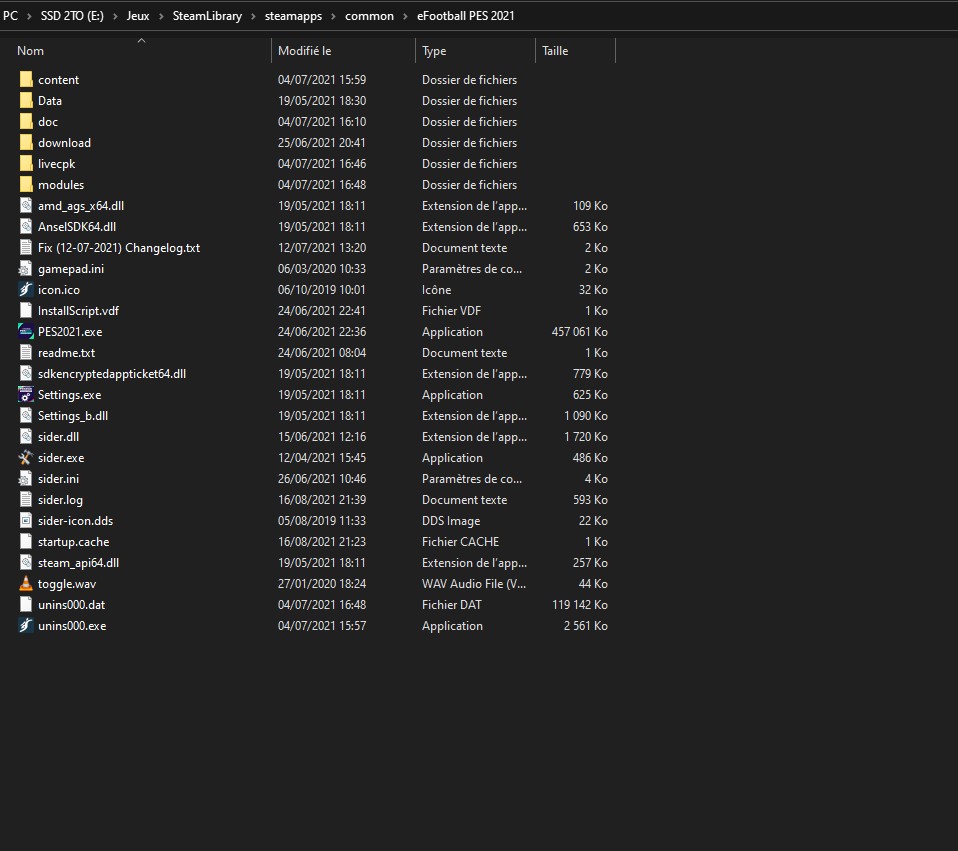Image resolution: width=958 pixels, height=851 pixels.
Task: Click the content folder icon
Action: pyautogui.click(x=26, y=79)
